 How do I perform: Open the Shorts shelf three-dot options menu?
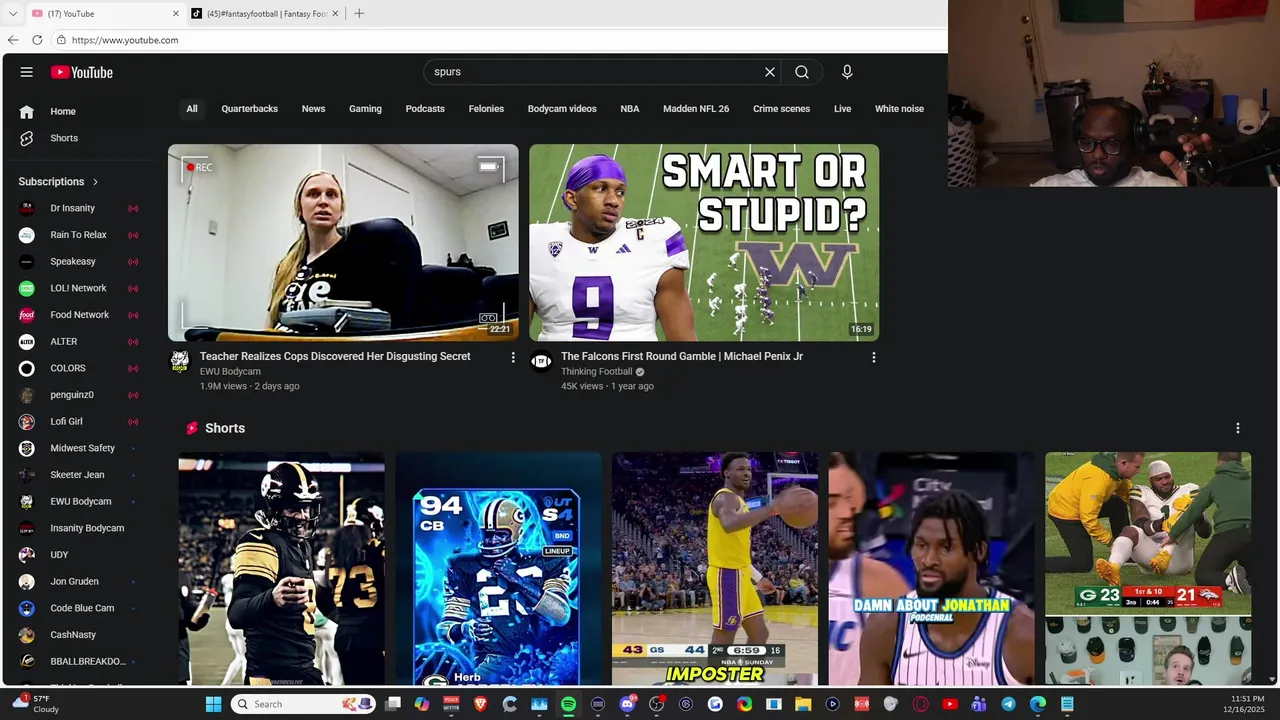1238,428
